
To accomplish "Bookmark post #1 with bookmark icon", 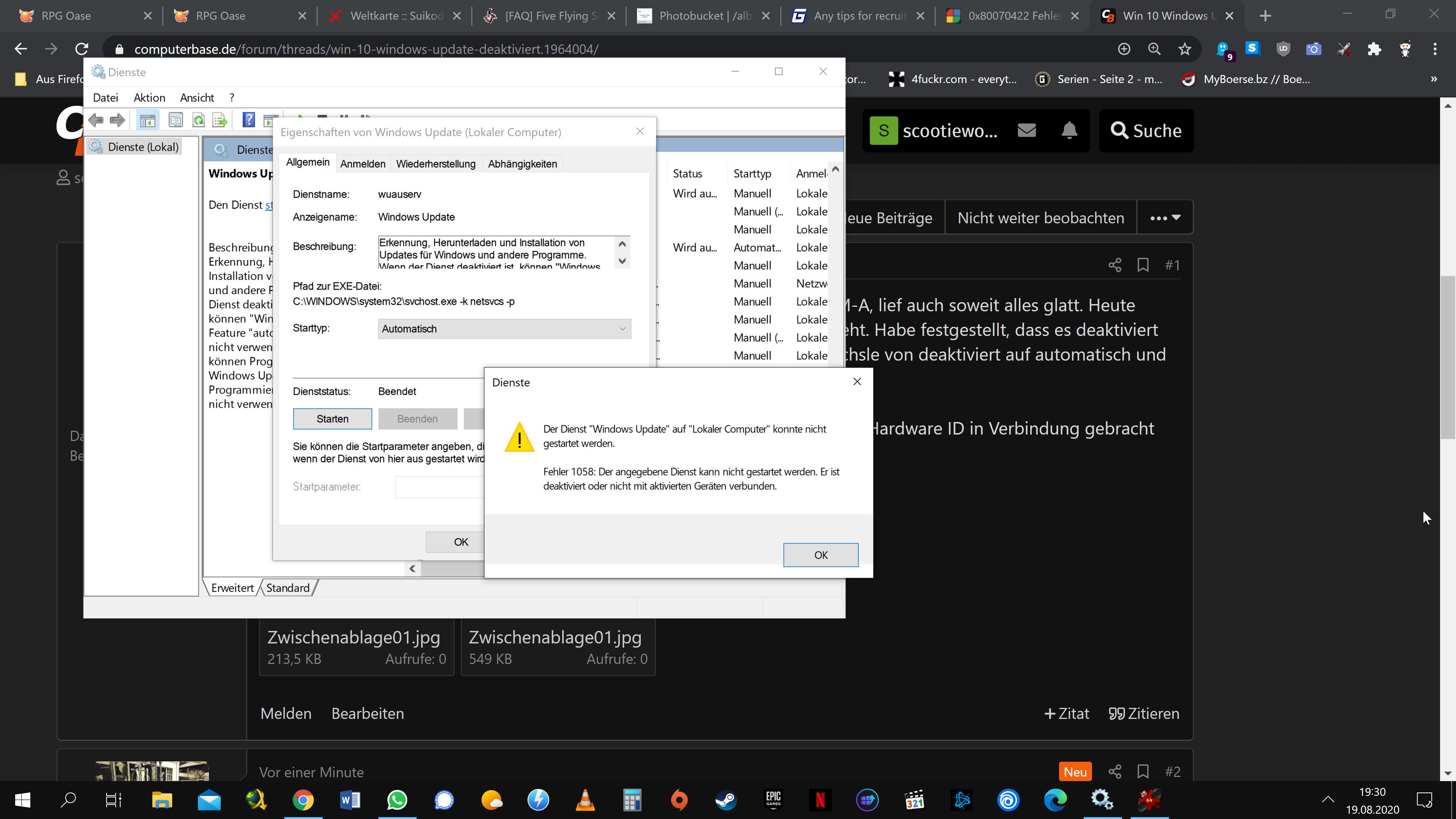I will [1143, 265].
